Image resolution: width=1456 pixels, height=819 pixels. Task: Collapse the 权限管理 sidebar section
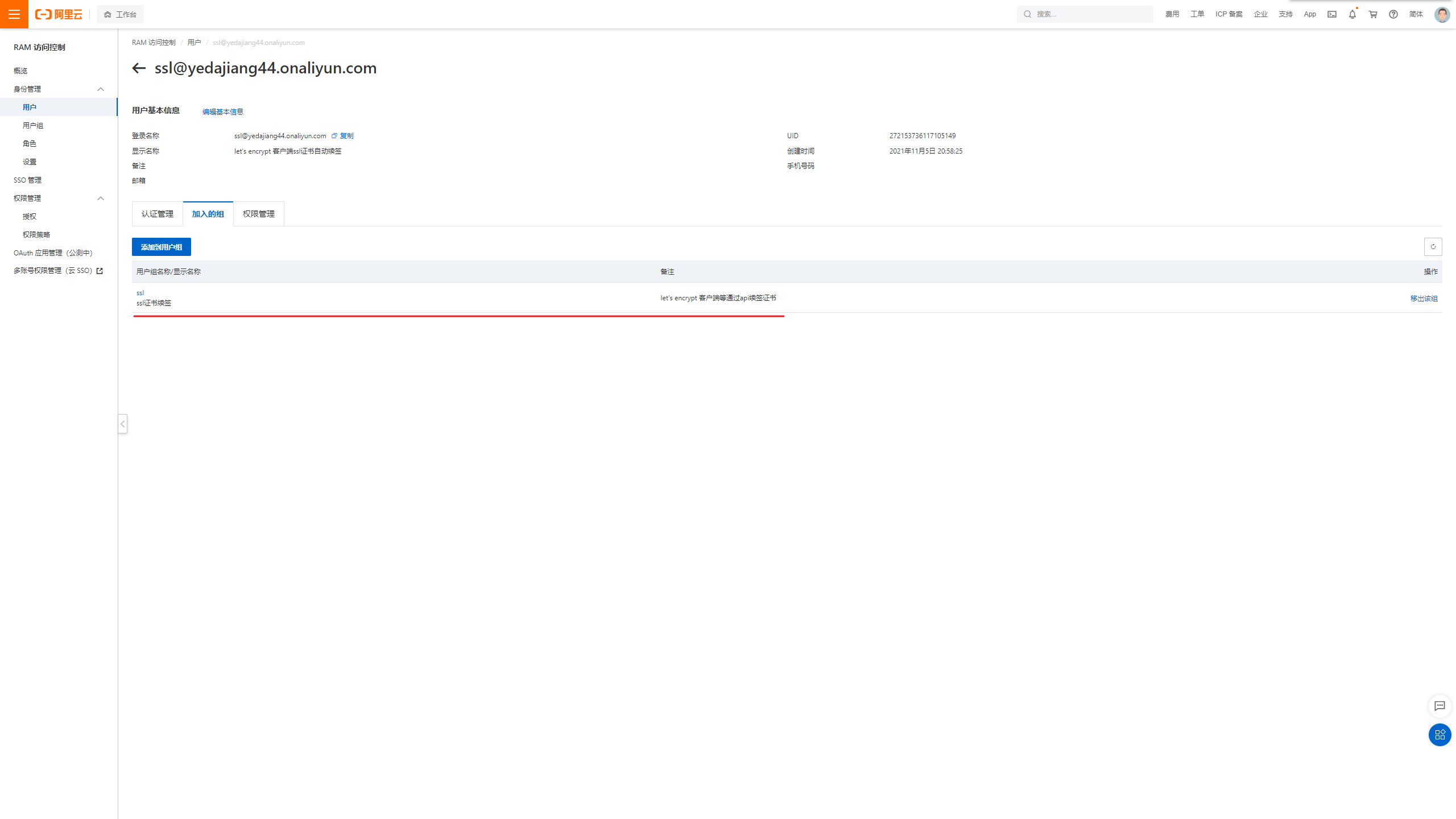pos(101,198)
